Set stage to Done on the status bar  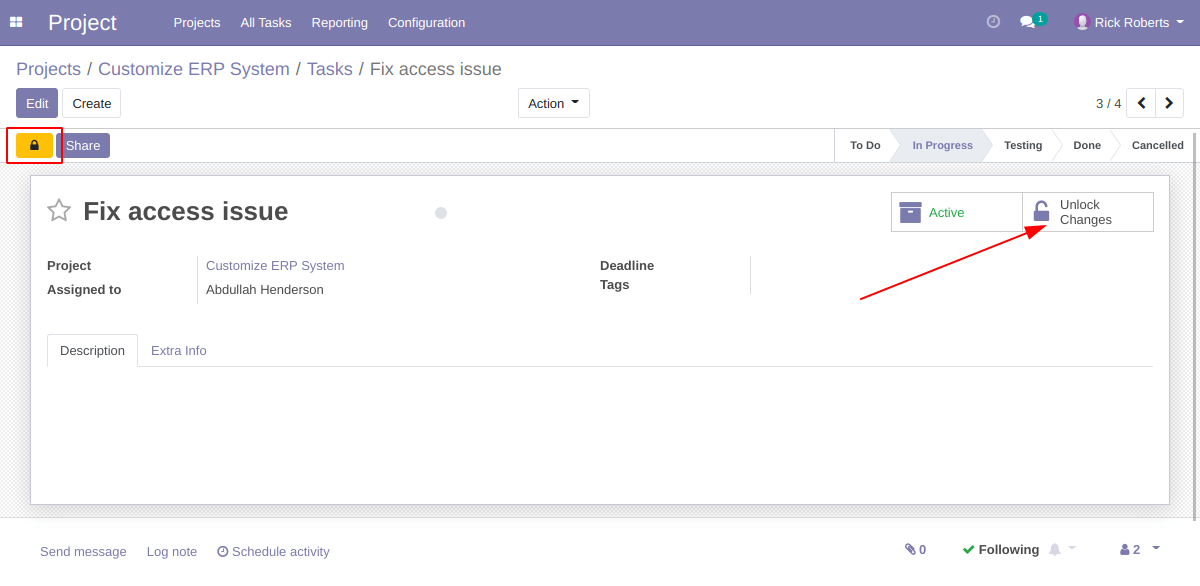pos(1086,145)
